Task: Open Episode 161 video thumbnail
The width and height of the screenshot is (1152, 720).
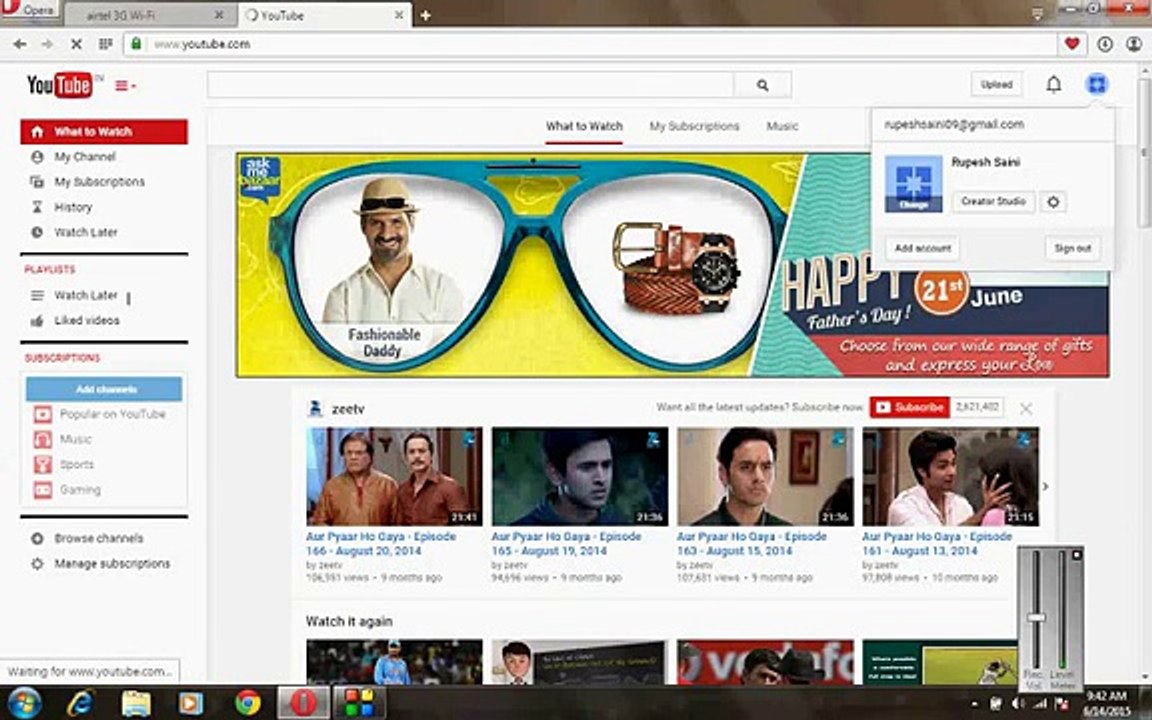Action: pos(951,476)
